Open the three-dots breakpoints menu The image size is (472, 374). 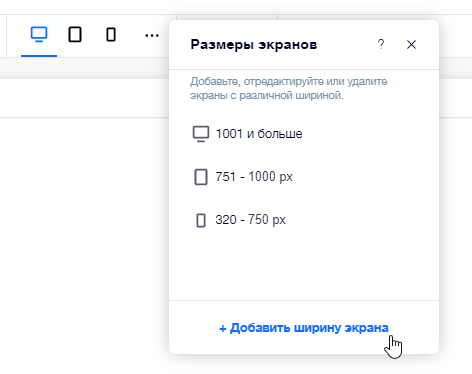tap(152, 35)
